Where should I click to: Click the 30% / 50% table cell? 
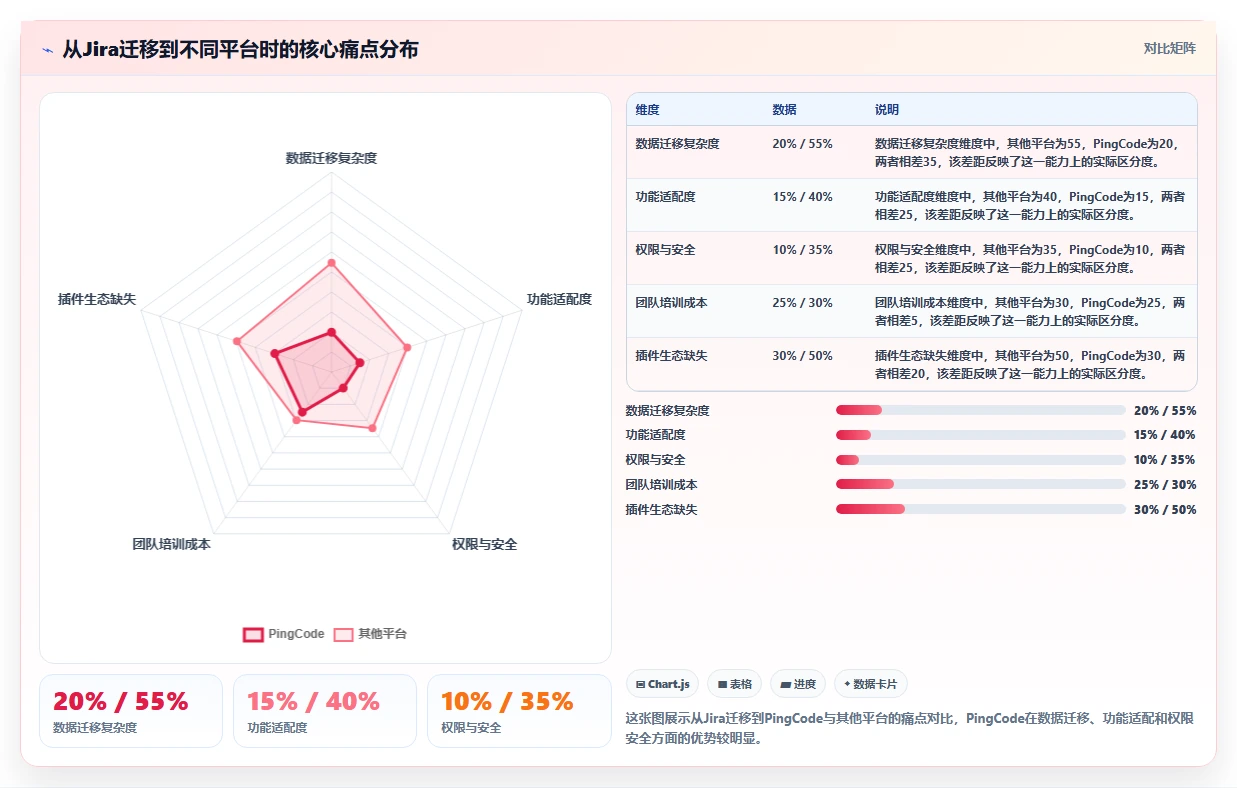[x=802, y=356]
